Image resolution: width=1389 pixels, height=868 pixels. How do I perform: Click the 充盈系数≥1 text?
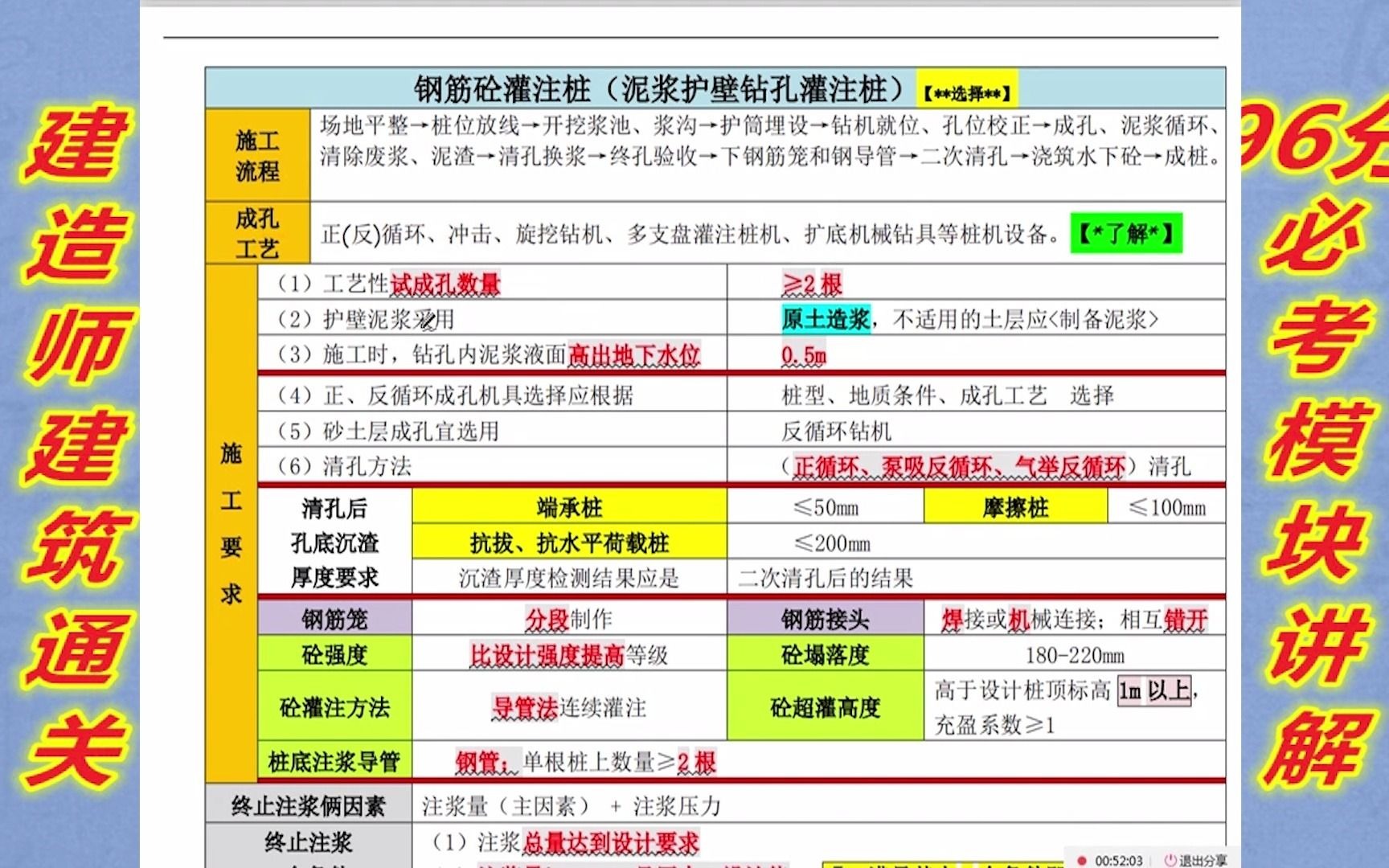click(x=994, y=725)
